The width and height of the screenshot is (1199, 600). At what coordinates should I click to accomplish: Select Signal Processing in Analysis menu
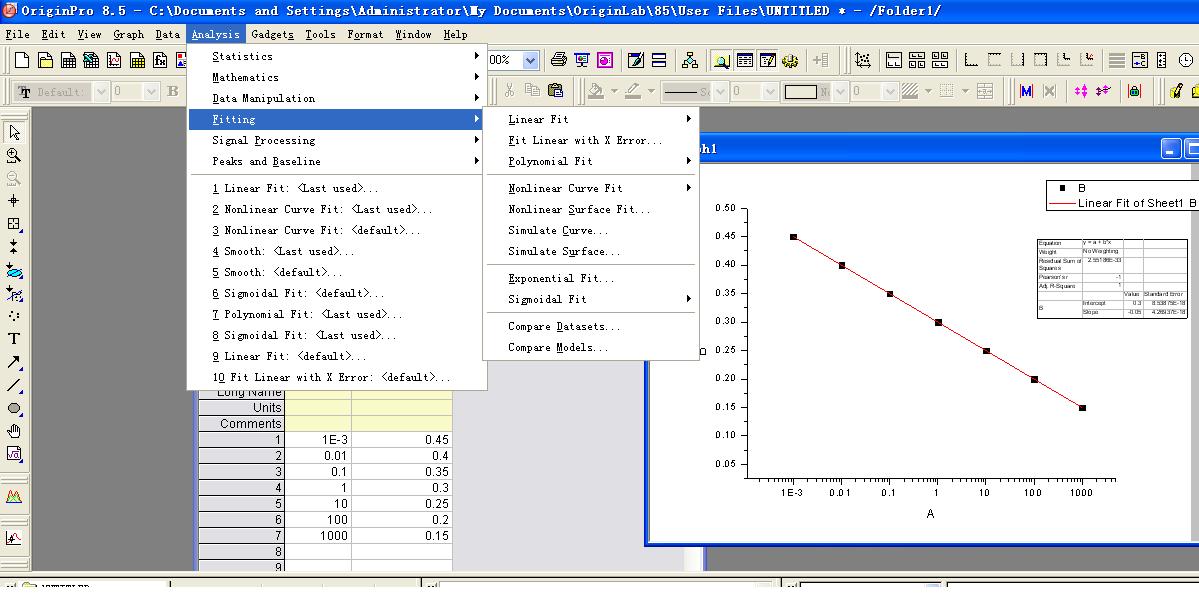(336, 141)
